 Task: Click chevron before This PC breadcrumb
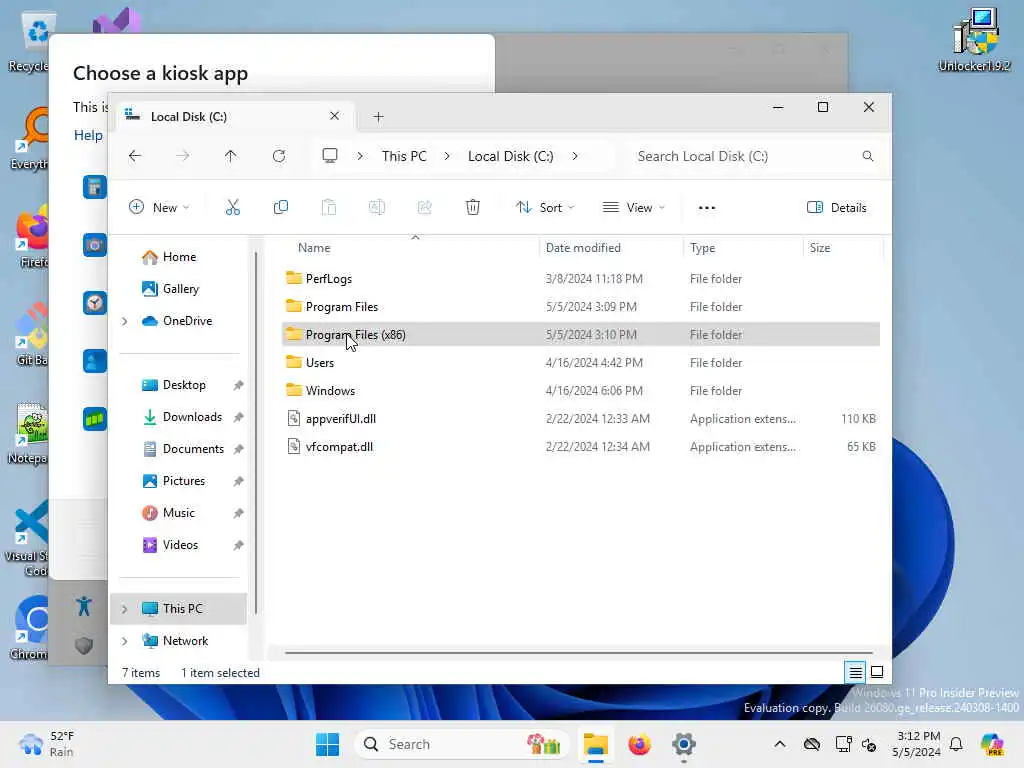click(x=360, y=156)
